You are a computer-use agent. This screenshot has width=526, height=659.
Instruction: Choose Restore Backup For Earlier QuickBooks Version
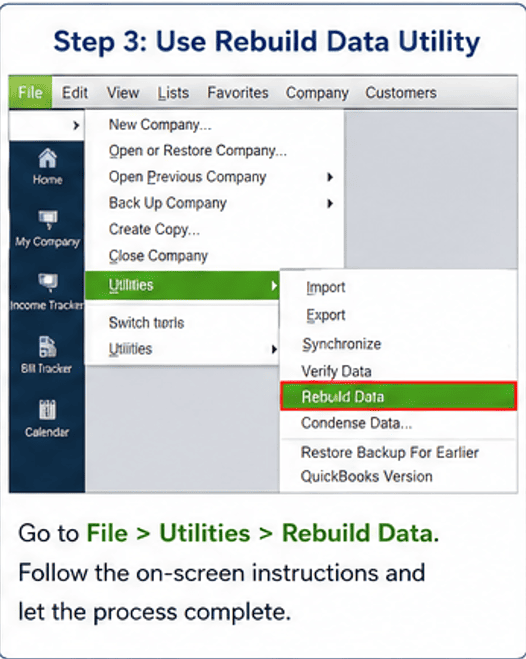398,464
